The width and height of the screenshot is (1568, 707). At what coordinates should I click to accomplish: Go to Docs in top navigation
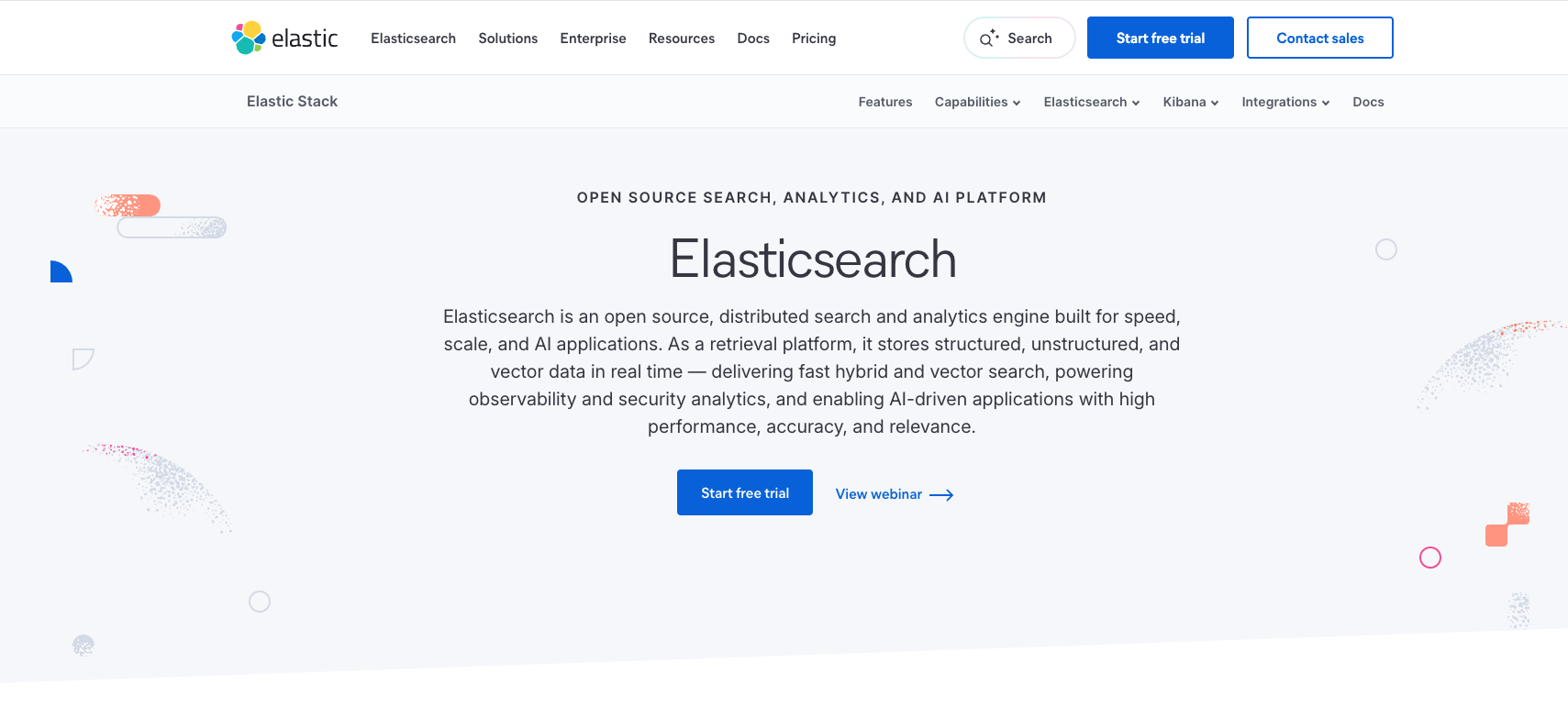click(x=753, y=39)
